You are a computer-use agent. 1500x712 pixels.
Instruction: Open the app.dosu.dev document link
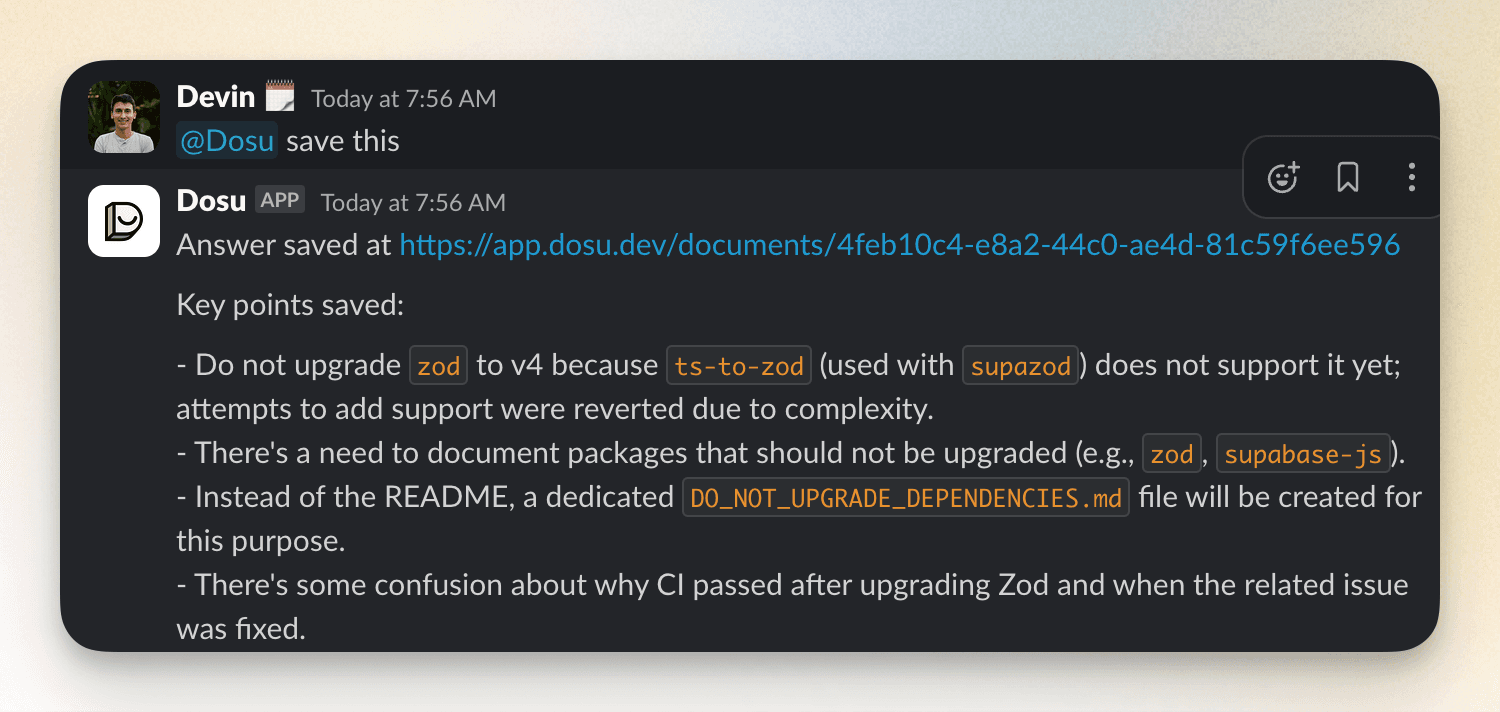click(899, 245)
